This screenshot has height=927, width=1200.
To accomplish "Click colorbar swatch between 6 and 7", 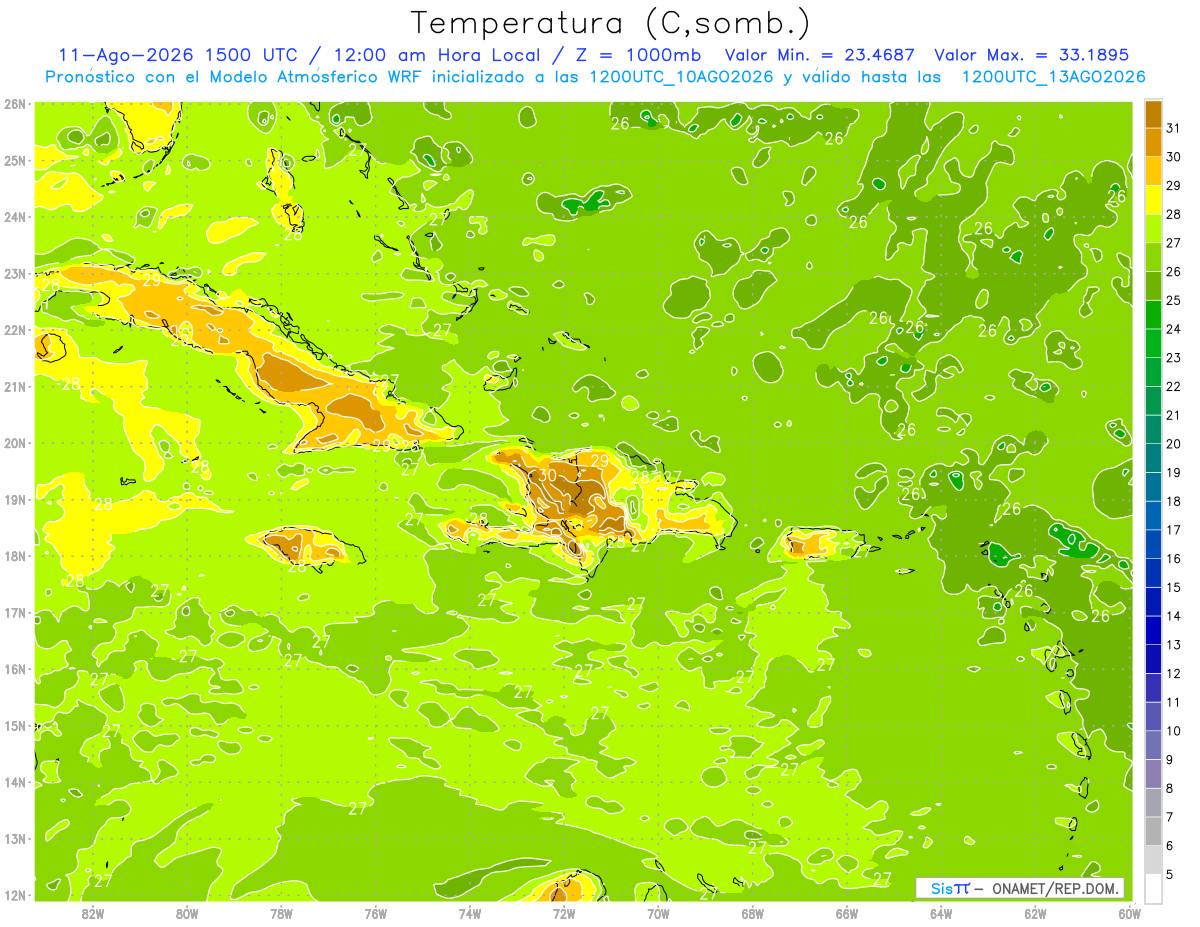I will click(1153, 831).
